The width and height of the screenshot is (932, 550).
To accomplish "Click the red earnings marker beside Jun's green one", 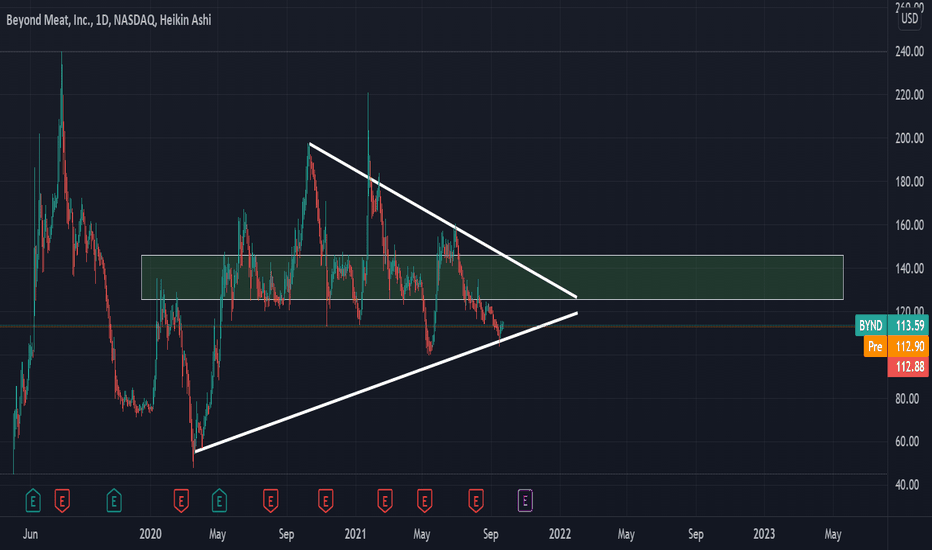I will point(62,501).
